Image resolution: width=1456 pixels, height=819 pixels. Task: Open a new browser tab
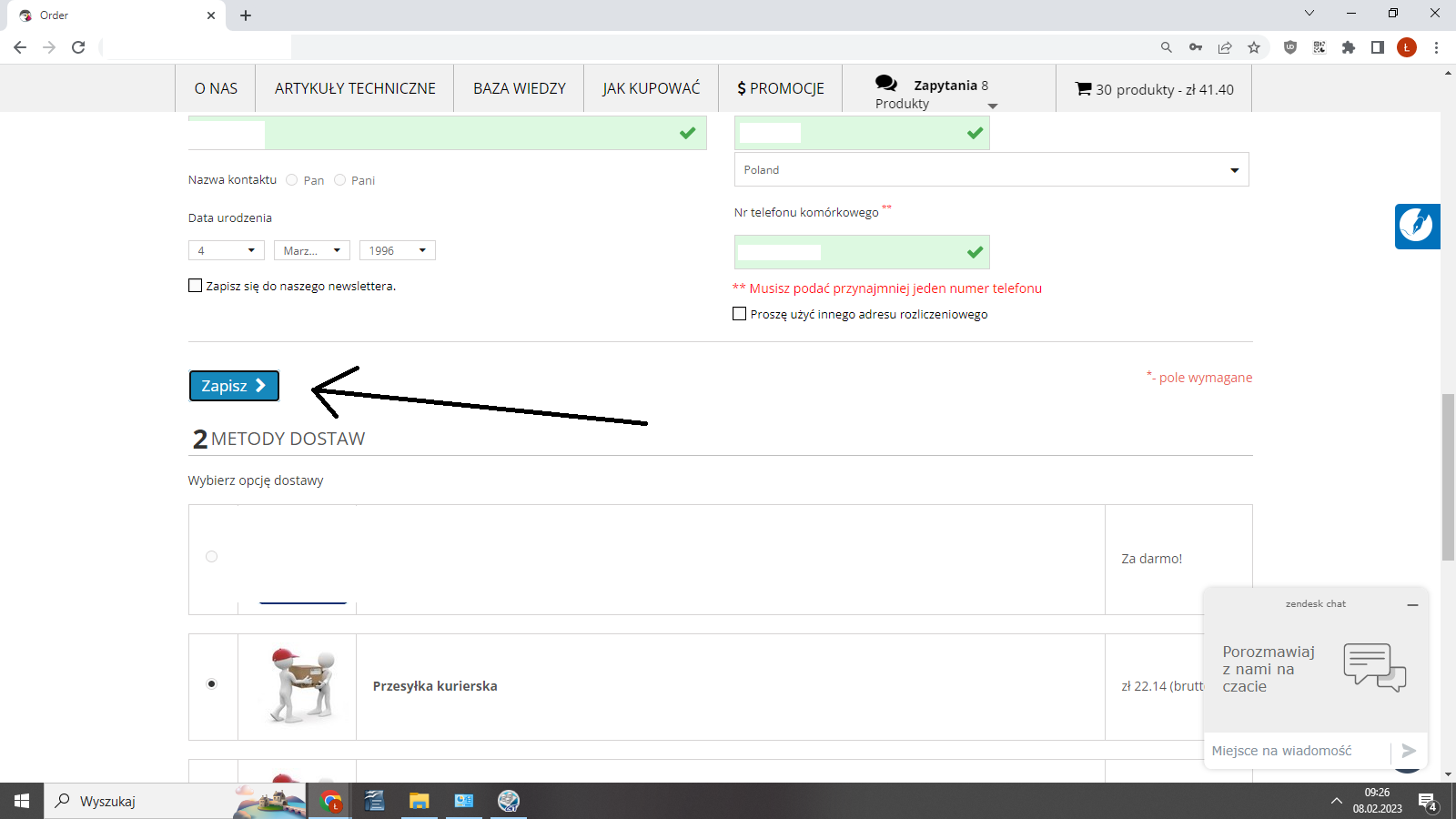pos(246,15)
